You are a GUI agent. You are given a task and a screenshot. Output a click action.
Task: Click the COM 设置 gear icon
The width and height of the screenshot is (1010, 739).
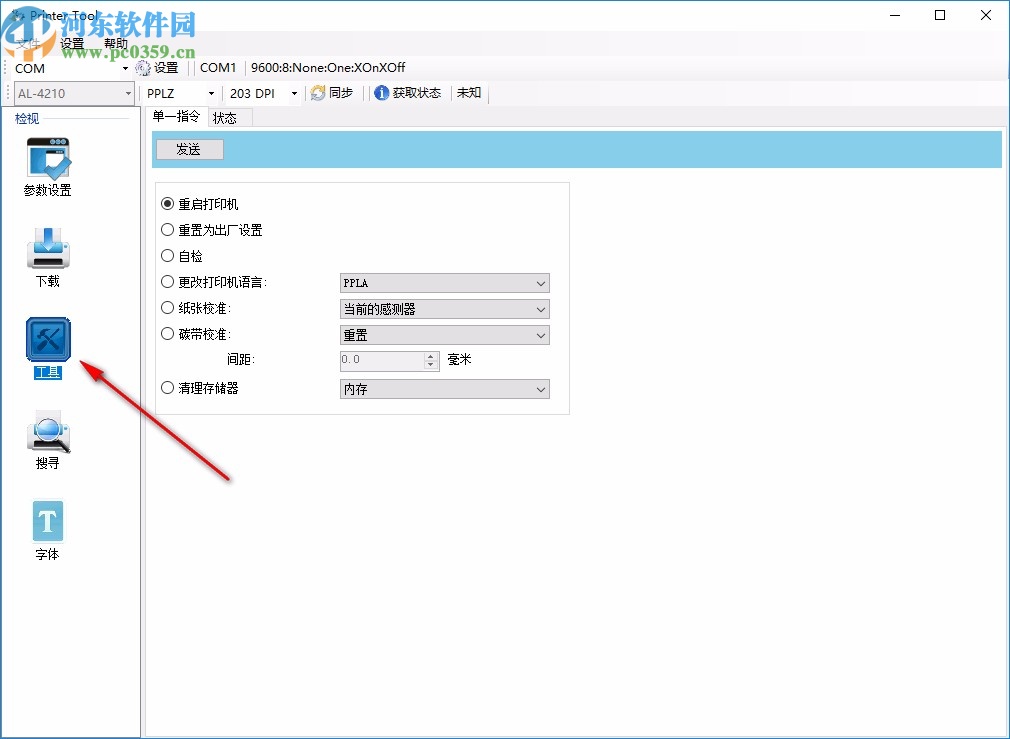(142, 68)
